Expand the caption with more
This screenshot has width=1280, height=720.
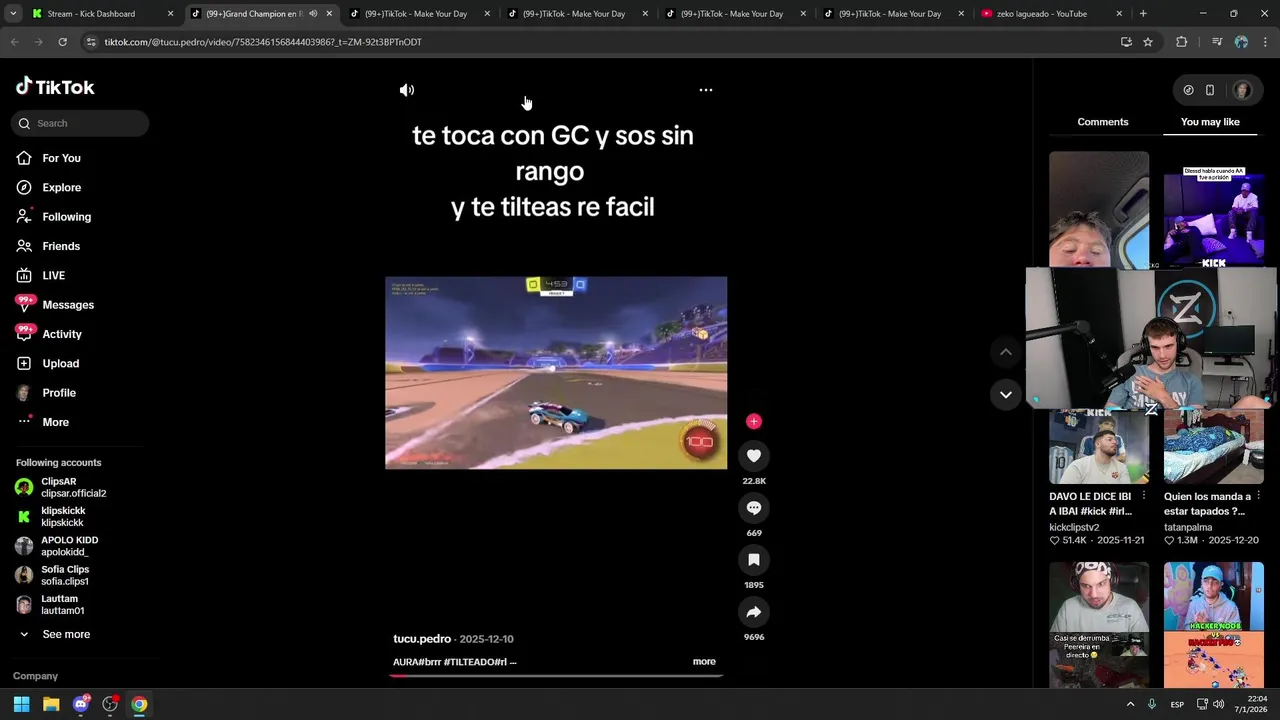704,661
